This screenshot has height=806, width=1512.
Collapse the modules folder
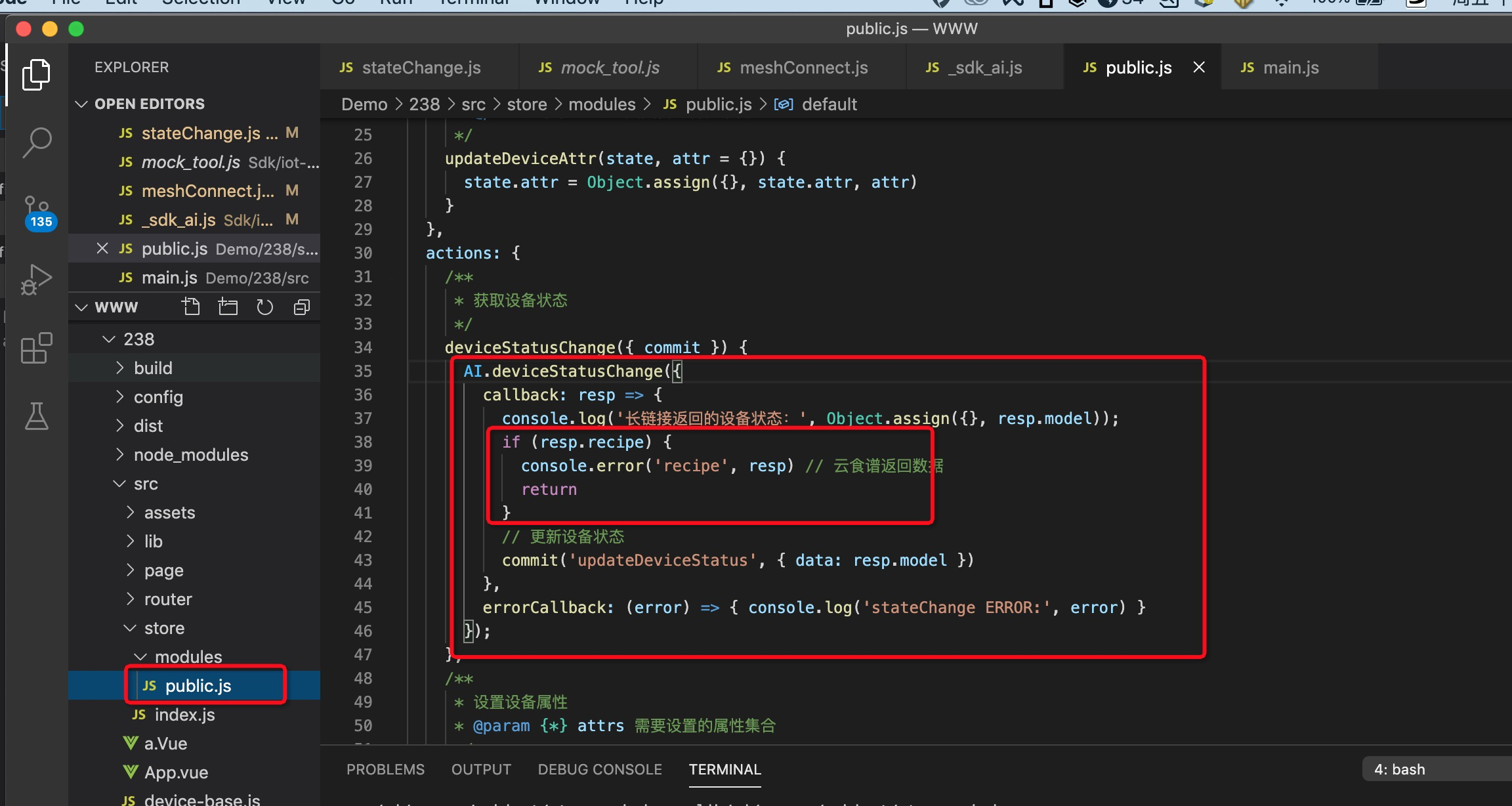[140, 656]
